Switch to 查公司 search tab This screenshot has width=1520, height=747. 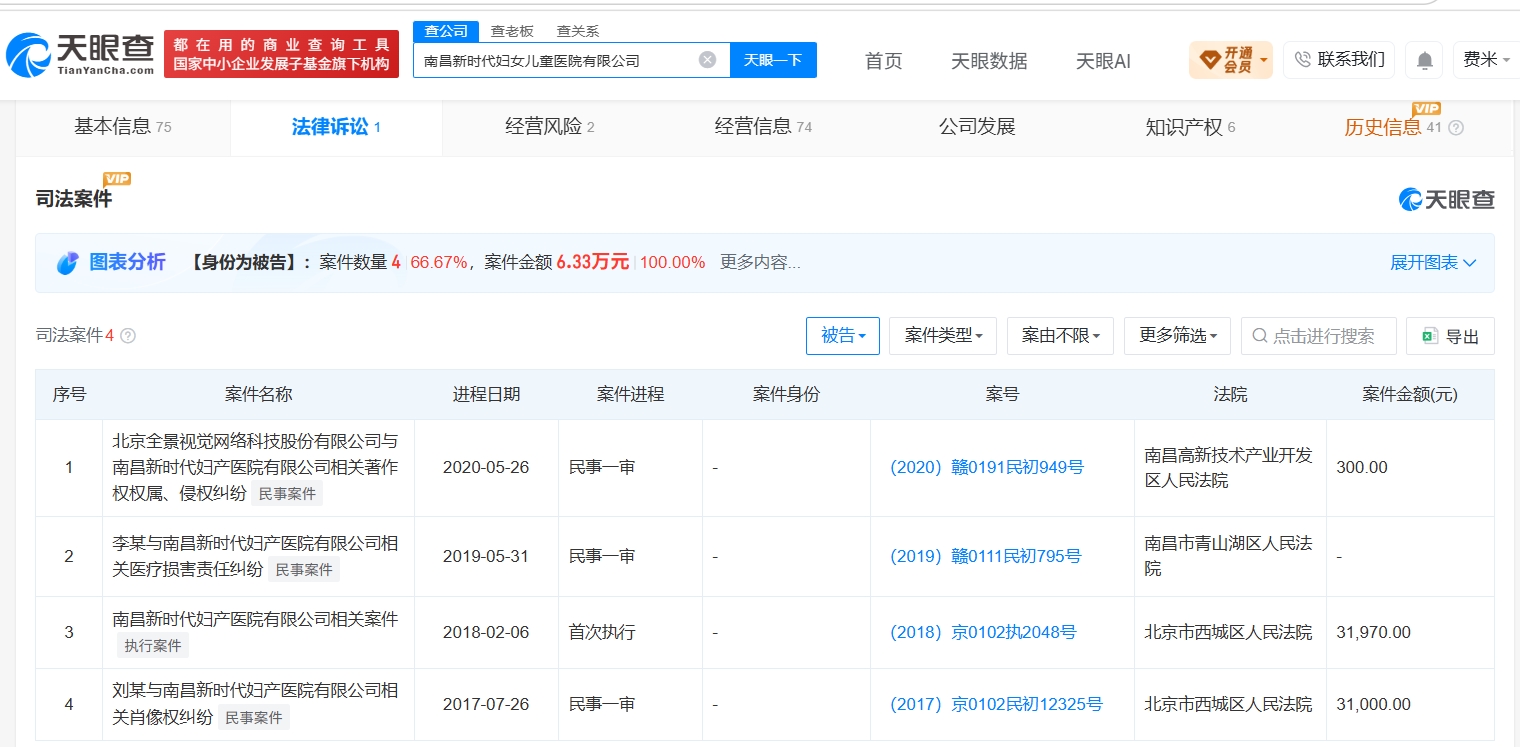[x=446, y=31]
